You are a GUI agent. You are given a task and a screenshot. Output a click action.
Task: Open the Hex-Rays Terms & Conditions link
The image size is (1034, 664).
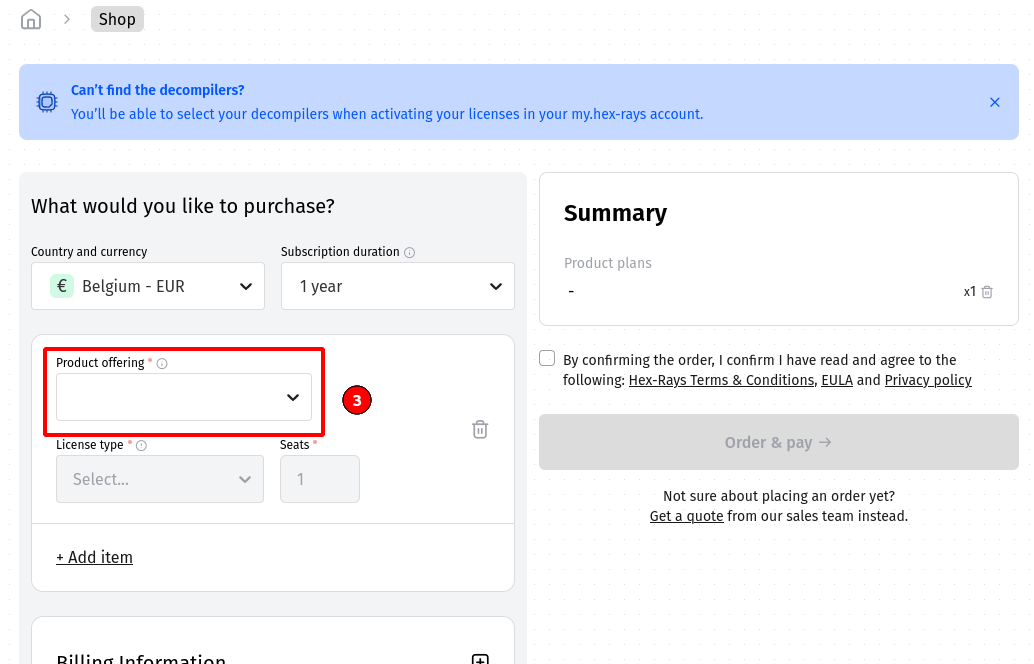point(721,380)
